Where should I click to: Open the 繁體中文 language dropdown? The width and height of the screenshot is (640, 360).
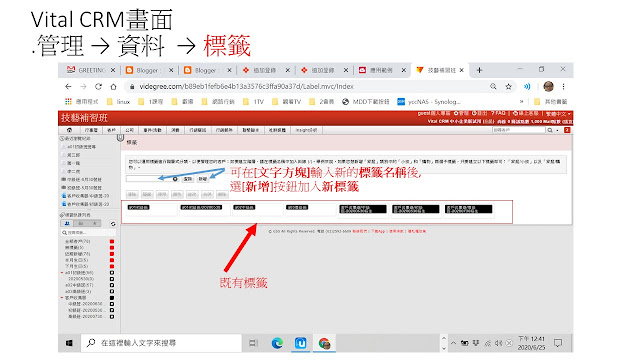[559, 113]
